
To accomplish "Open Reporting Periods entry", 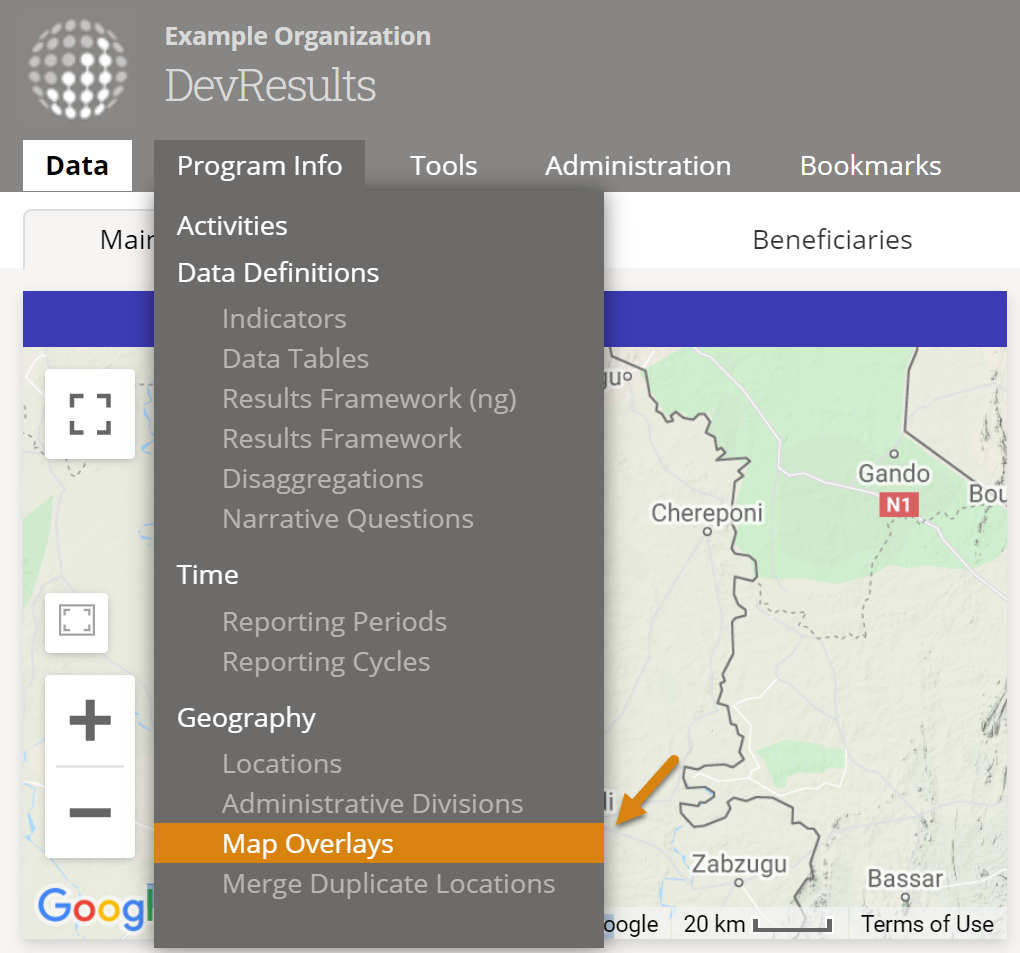I will [x=334, y=622].
